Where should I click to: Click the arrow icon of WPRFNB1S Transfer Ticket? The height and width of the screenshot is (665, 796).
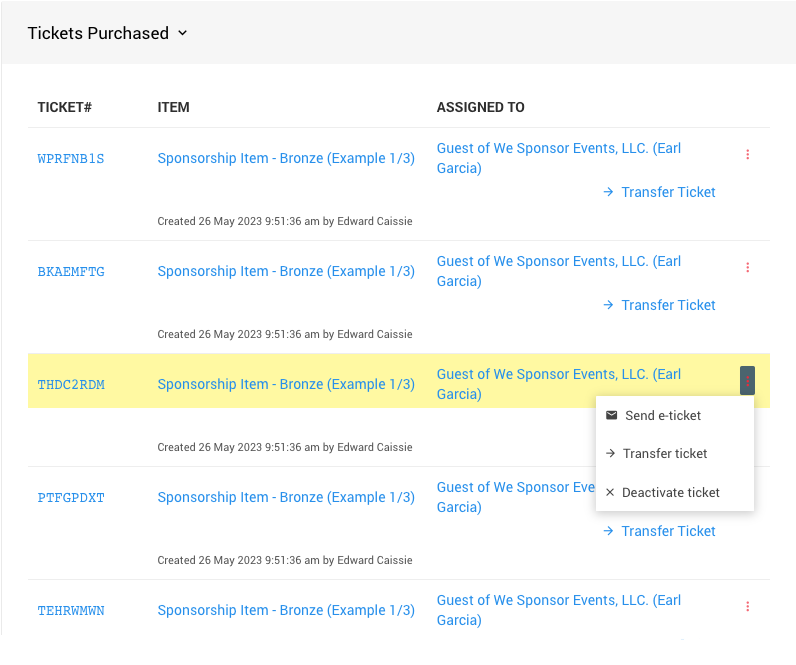pyautogui.click(x=608, y=192)
